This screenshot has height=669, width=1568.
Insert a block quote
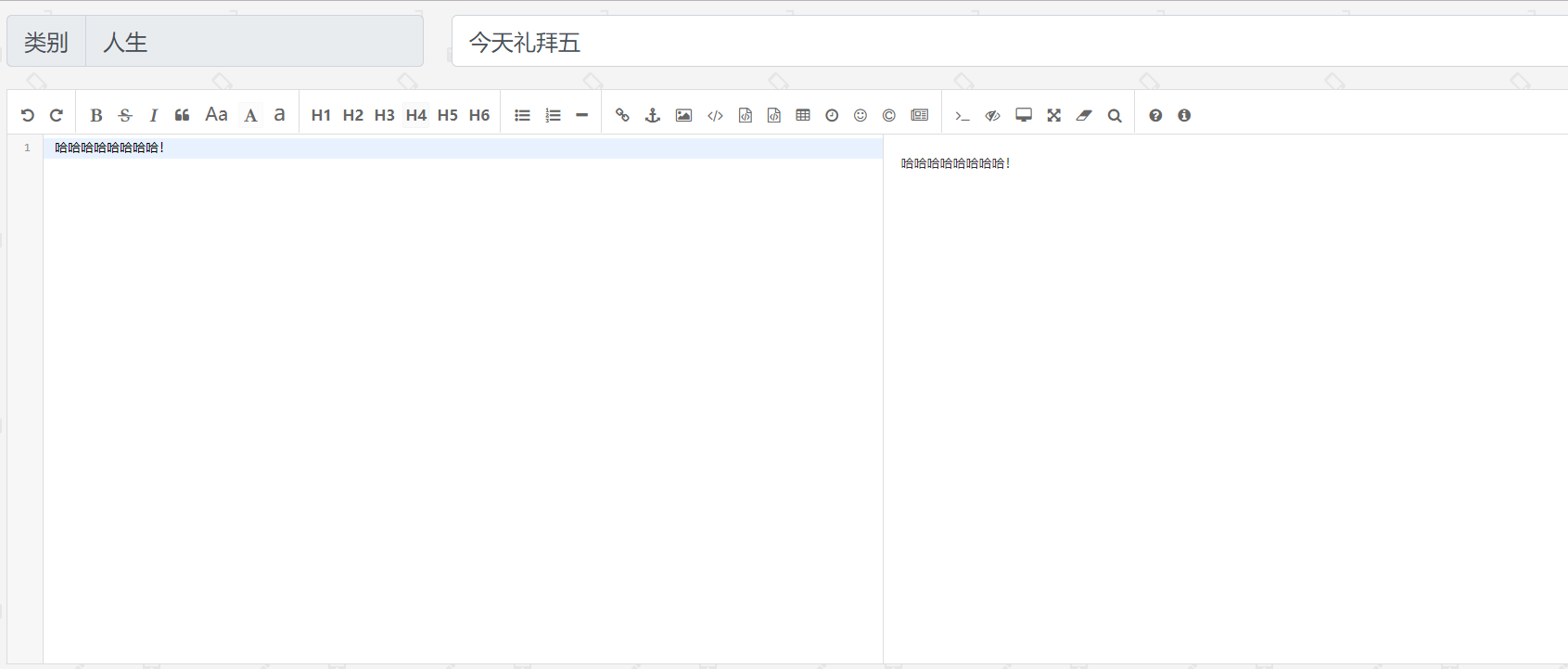tap(183, 115)
